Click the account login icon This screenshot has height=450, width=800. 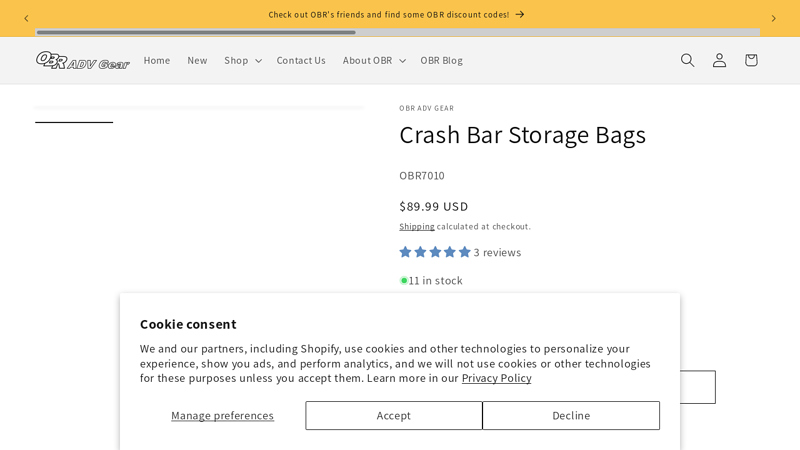click(719, 60)
